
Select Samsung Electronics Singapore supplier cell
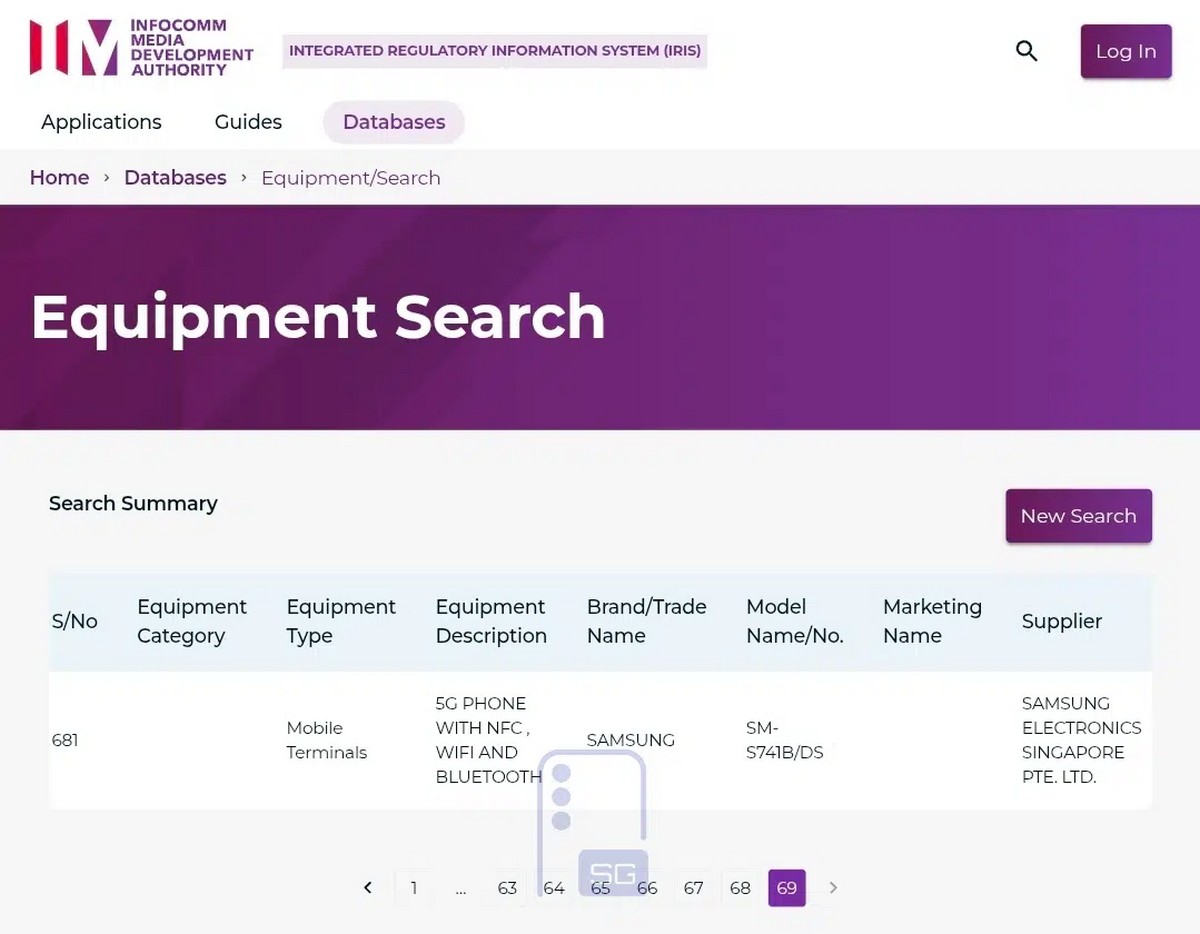(1082, 740)
